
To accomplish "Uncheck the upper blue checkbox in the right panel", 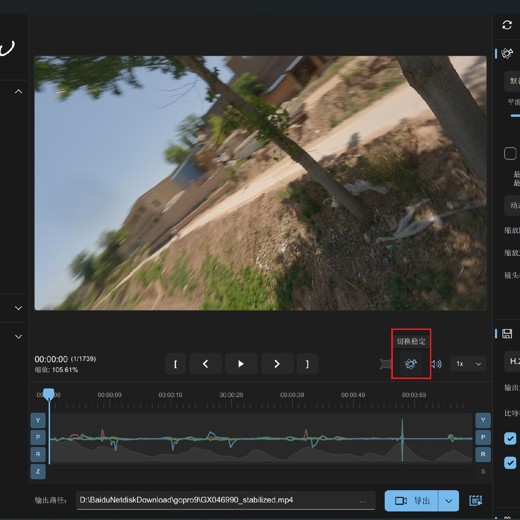I will click(510, 439).
